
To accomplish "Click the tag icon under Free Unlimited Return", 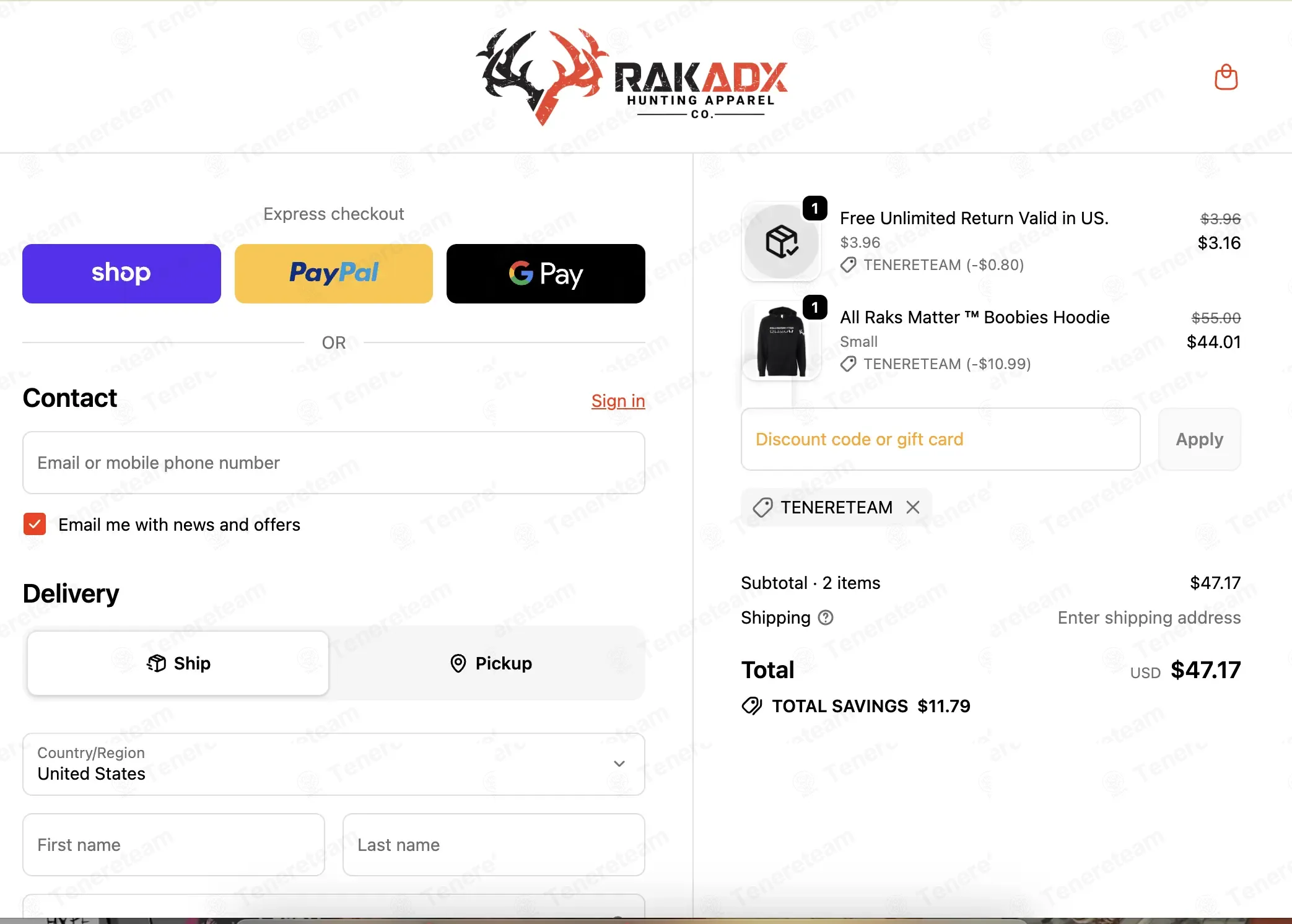I will point(848,265).
